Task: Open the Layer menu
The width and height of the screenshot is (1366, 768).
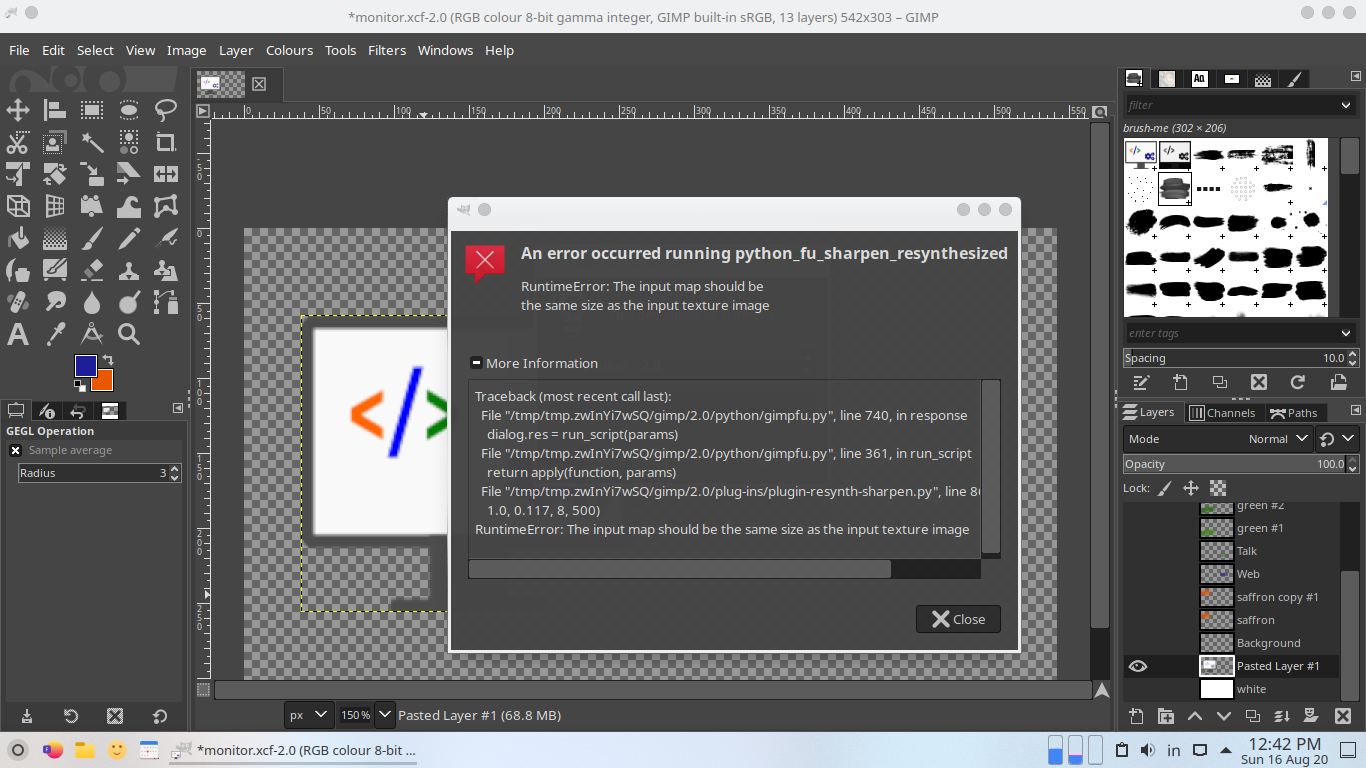Action: pos(236,50)
